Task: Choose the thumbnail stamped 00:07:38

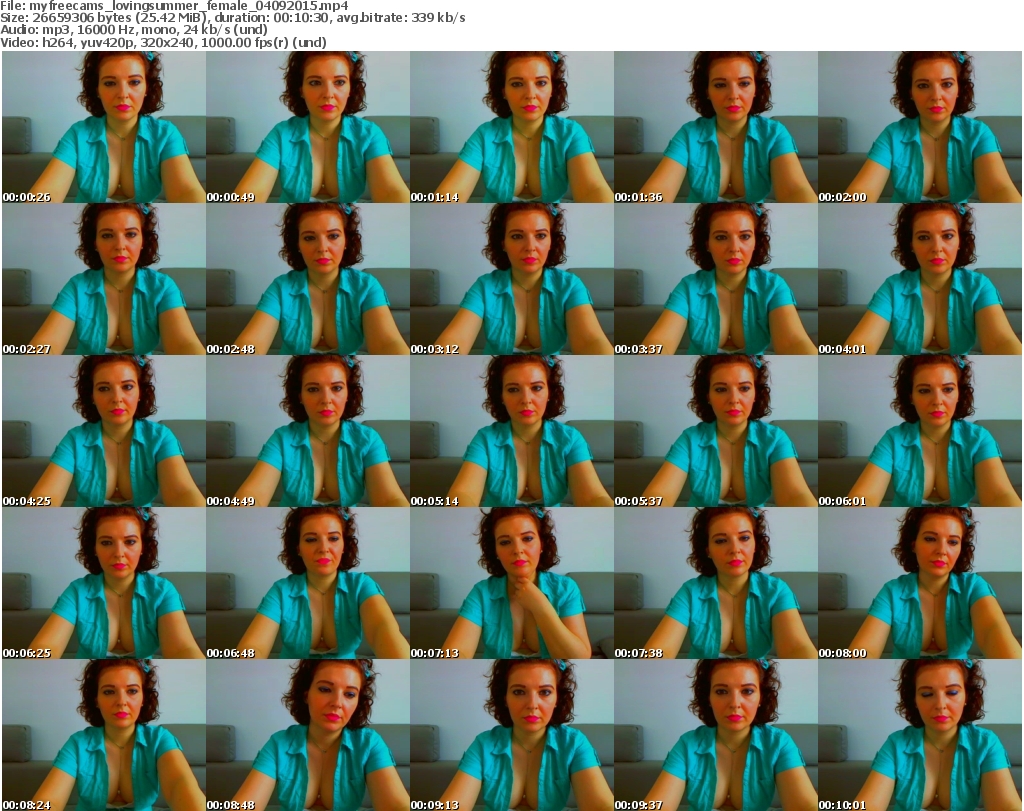Action: point(716,583)
